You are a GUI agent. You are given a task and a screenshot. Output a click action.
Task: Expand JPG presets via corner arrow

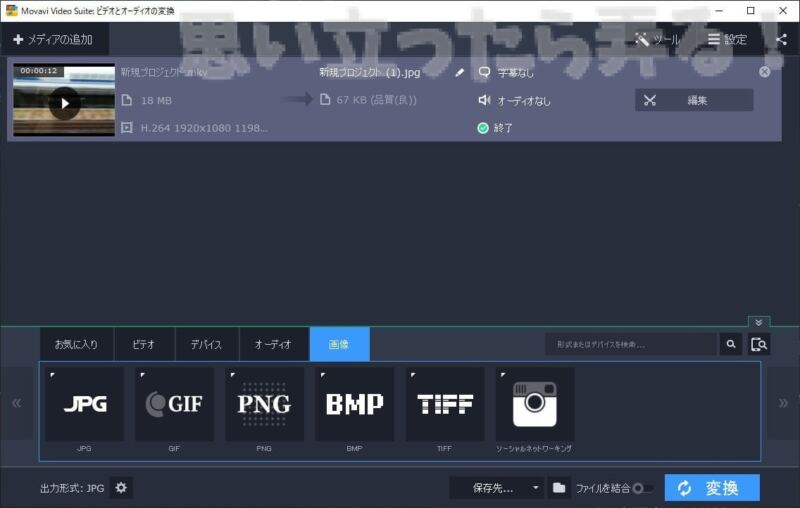click(53, 375)
